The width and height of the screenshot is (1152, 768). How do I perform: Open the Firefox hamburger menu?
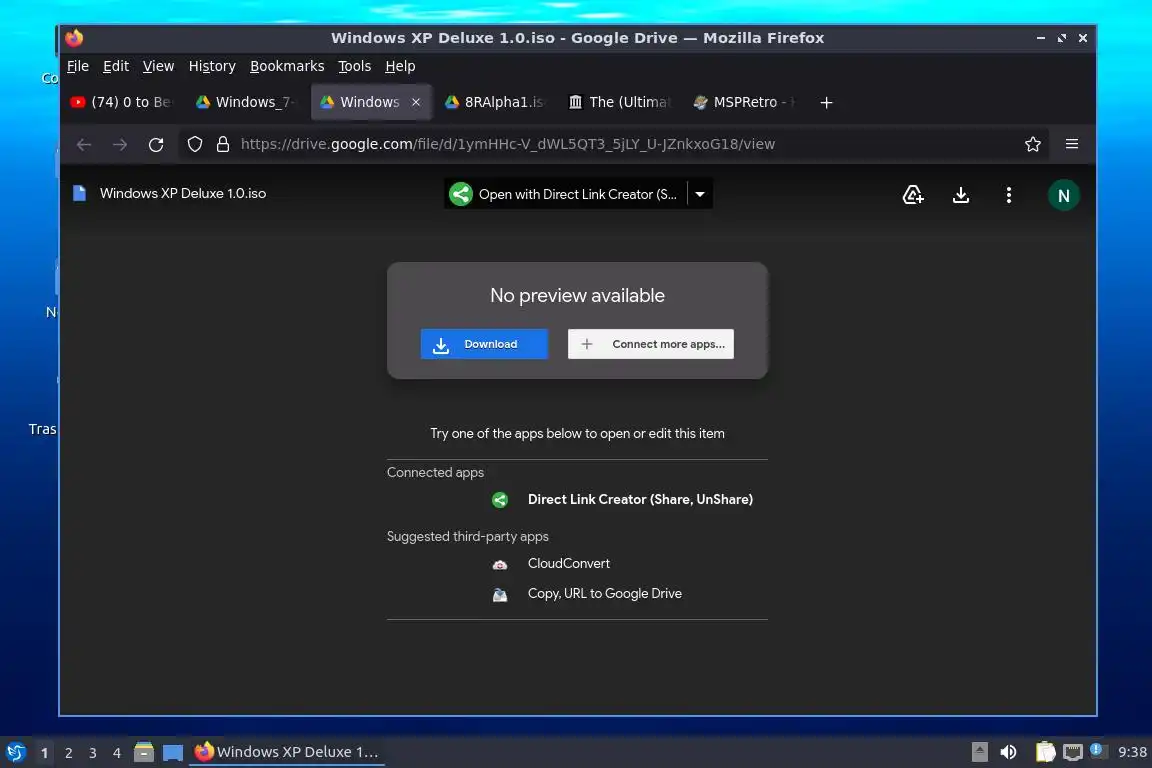click(1072, 144)
